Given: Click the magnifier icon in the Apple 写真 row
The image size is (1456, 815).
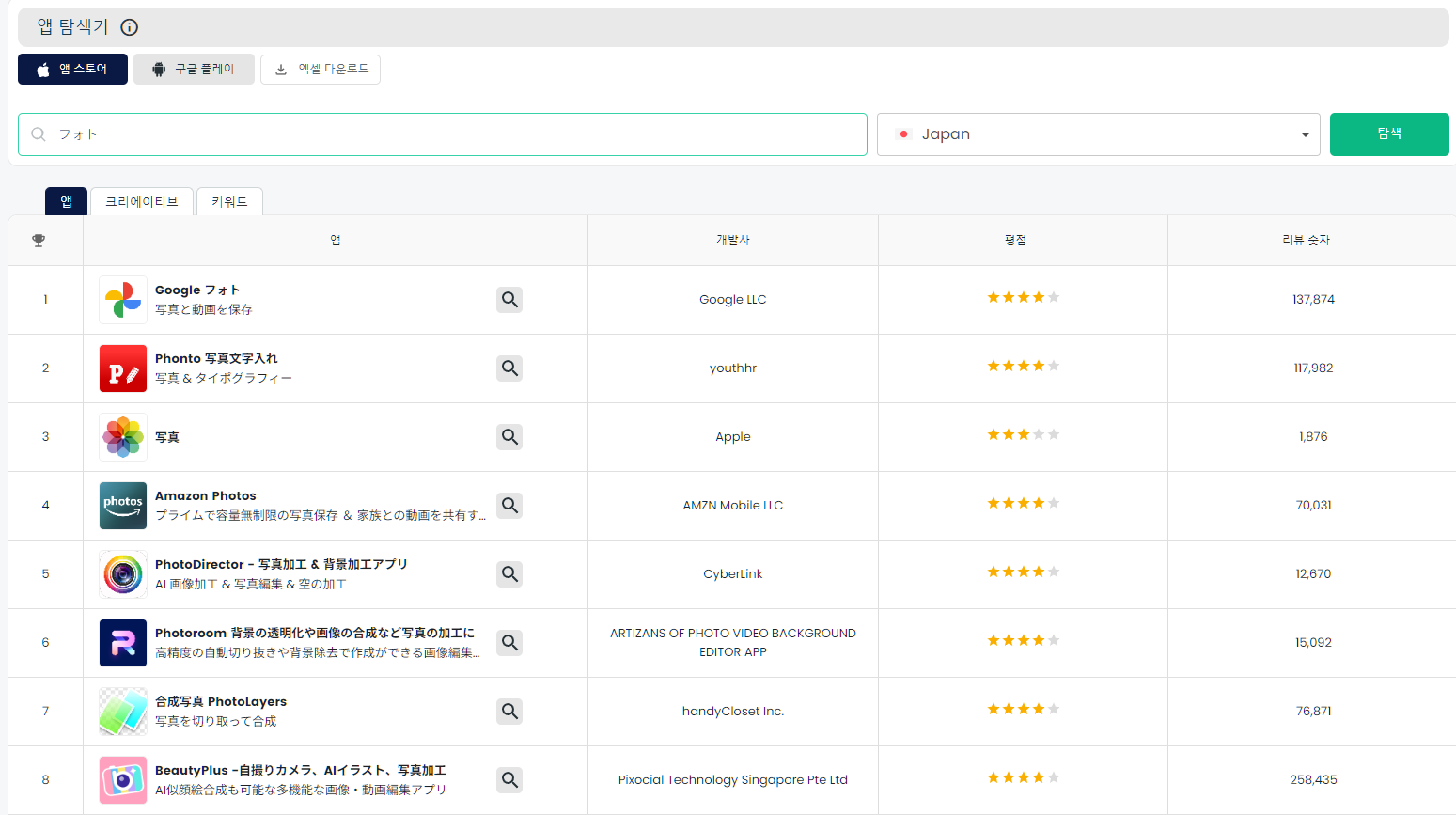Looking at the screenshot, I should click(x=509, y=437).
